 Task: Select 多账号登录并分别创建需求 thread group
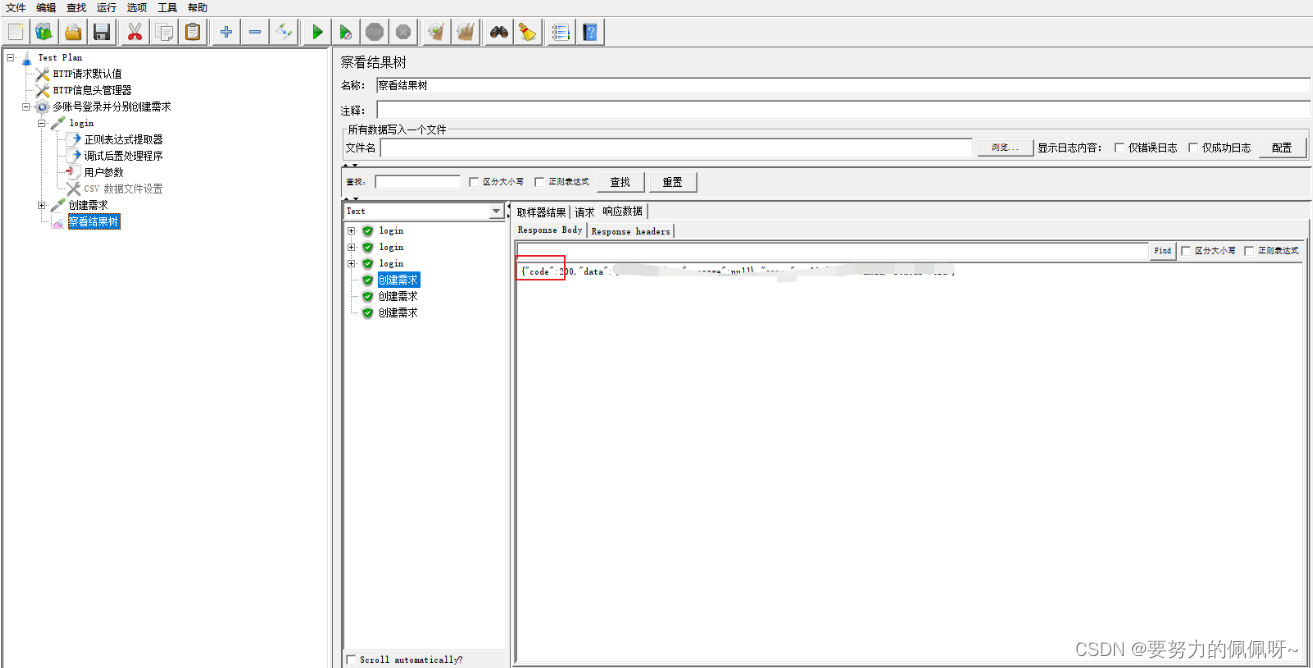point(111,107)
